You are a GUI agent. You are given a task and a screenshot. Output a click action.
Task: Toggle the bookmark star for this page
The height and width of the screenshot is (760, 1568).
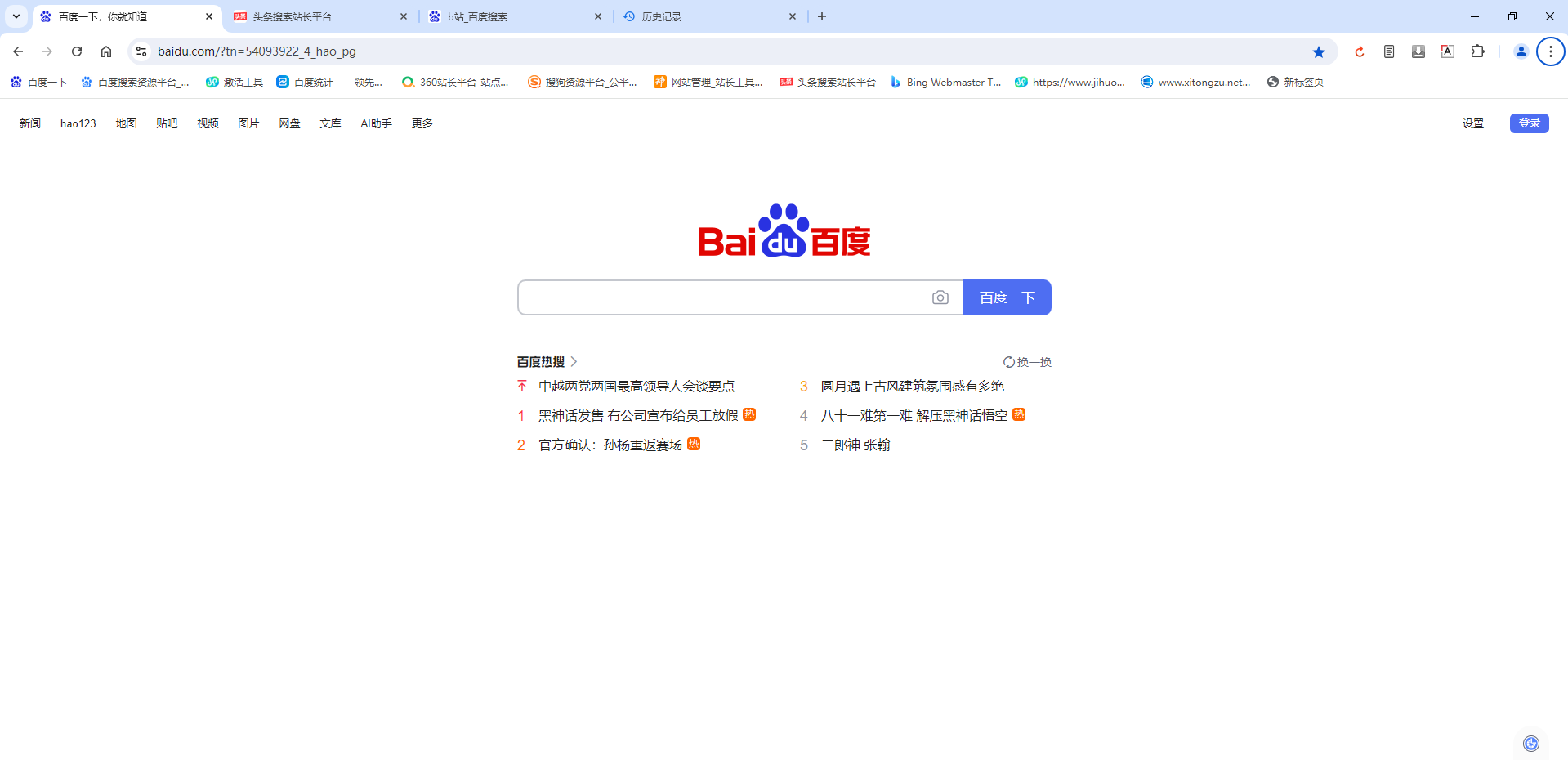pos(1319,51)
